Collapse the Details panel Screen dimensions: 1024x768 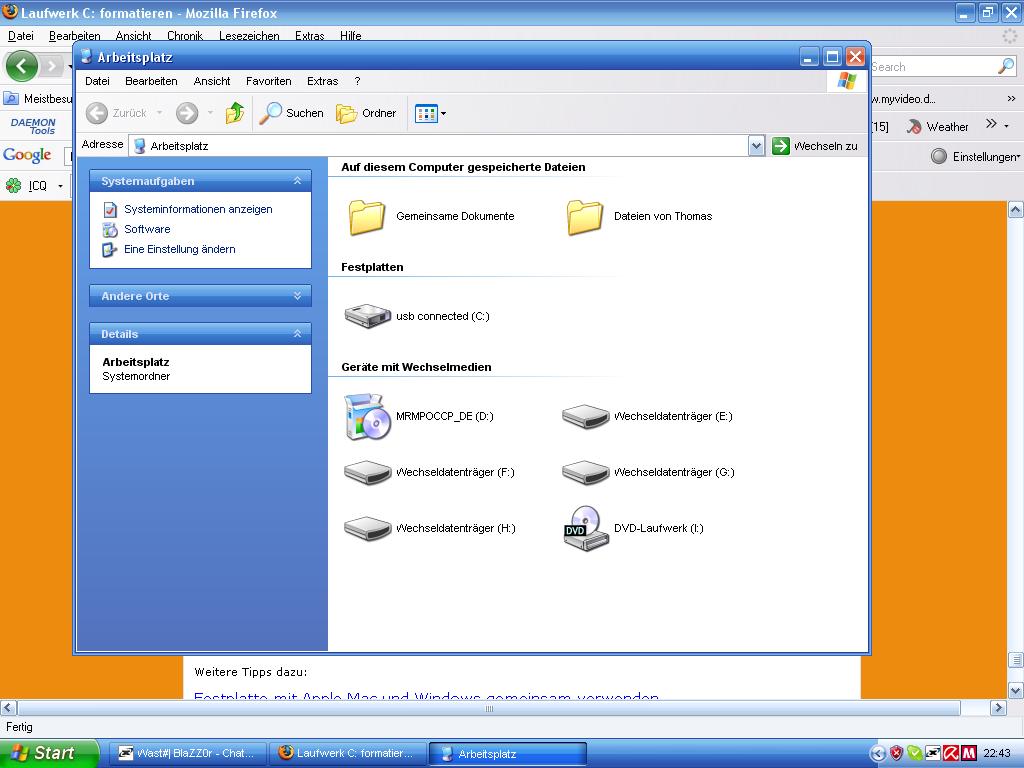coord(297,334)
